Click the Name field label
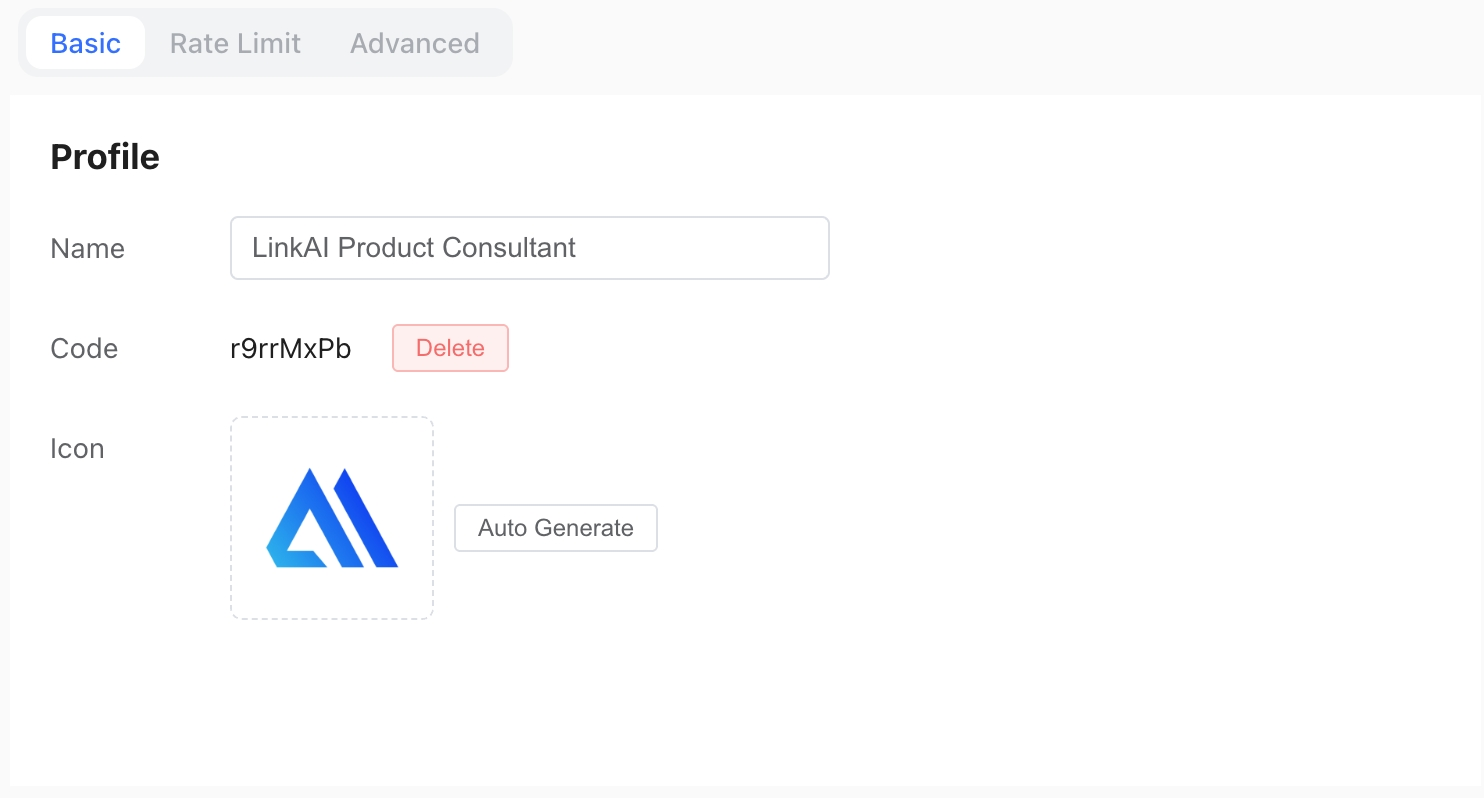This screenshot has width=1484, height=798. [88, 248]
